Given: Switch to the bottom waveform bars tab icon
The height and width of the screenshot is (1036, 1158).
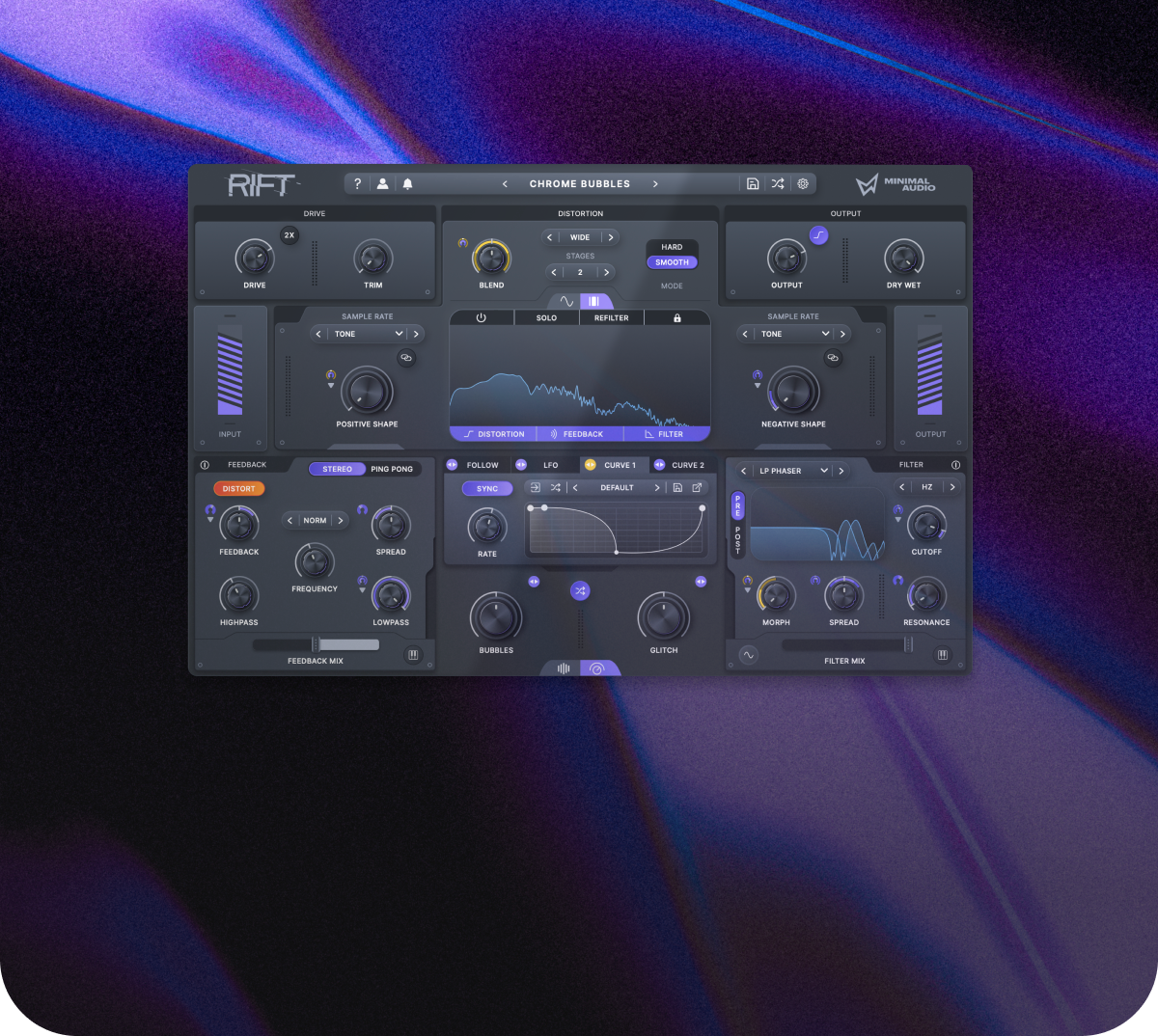Looking at the screenshot, I should 564,668.
